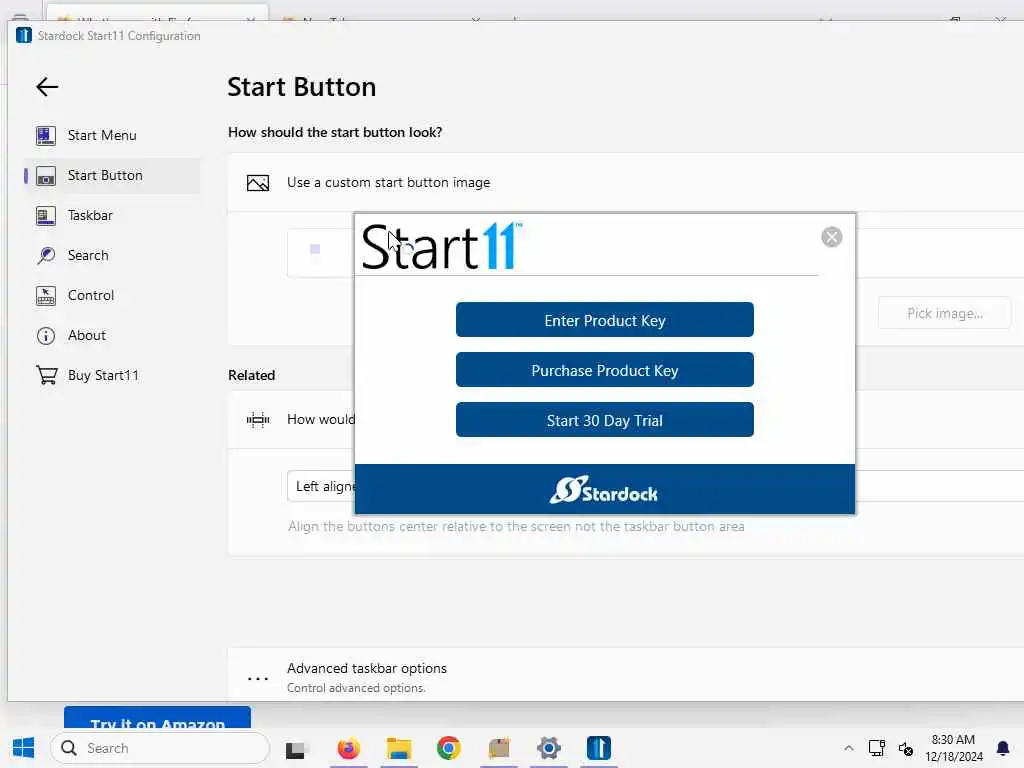The image size is (1024, 768).
Task: Click the Taskbar sidebar icon
Action: coord(46,216)
